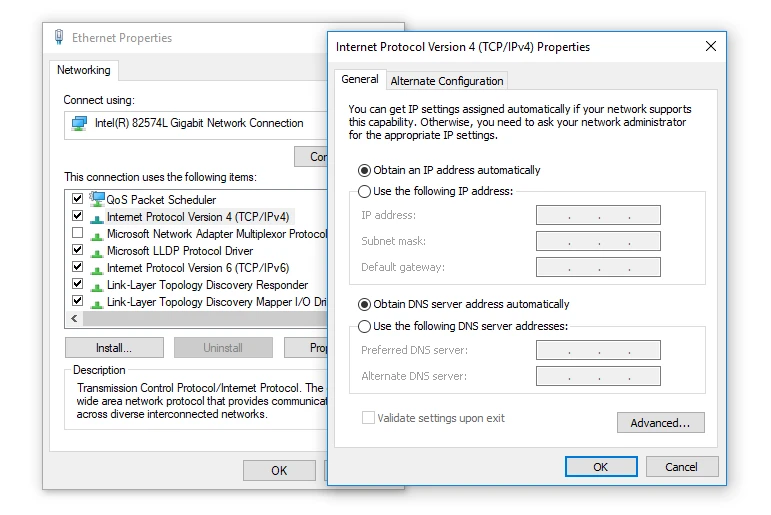The image size is (771, 515).
Task: Open the Networking tab
Action: [83, 70]
